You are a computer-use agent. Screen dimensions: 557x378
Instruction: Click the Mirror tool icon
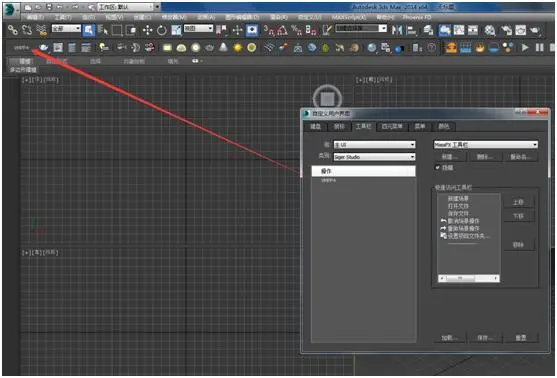(x=397, y=30)
